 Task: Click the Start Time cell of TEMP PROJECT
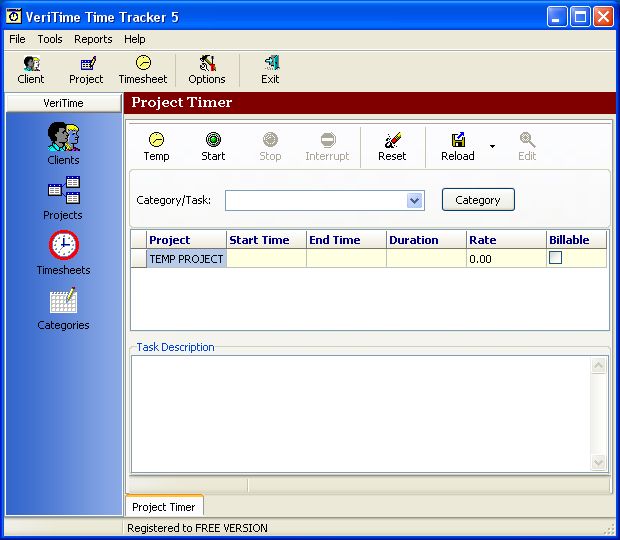267,259
